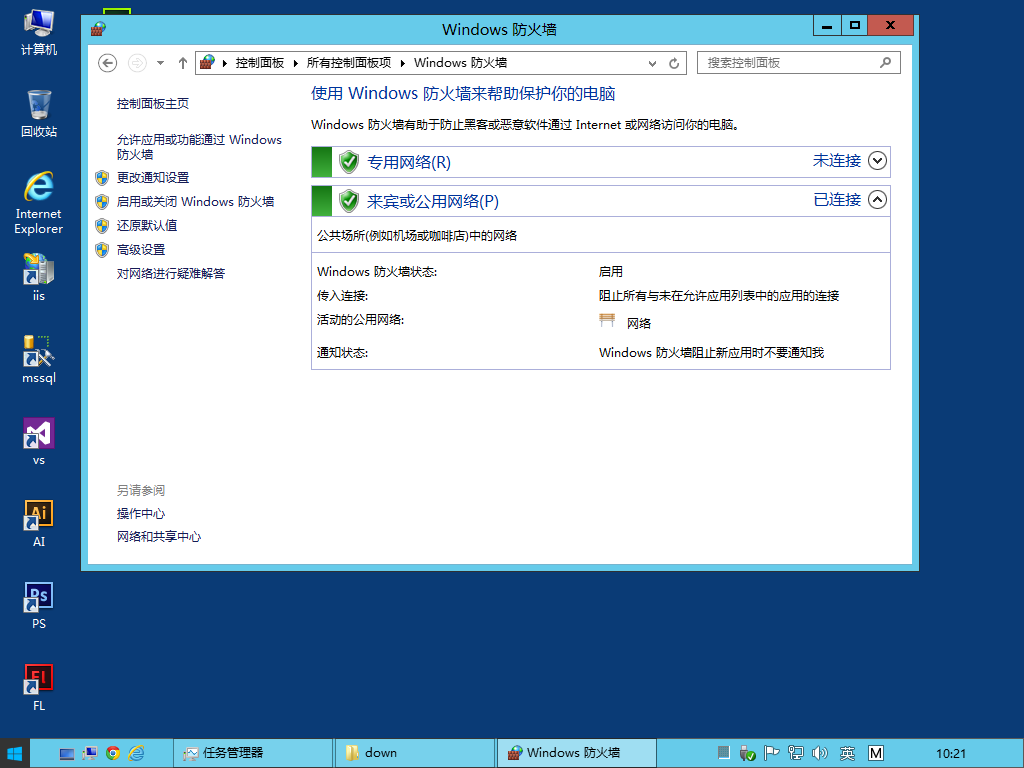
Task: Click 还原默认值 link
Action: click(147, 226)
